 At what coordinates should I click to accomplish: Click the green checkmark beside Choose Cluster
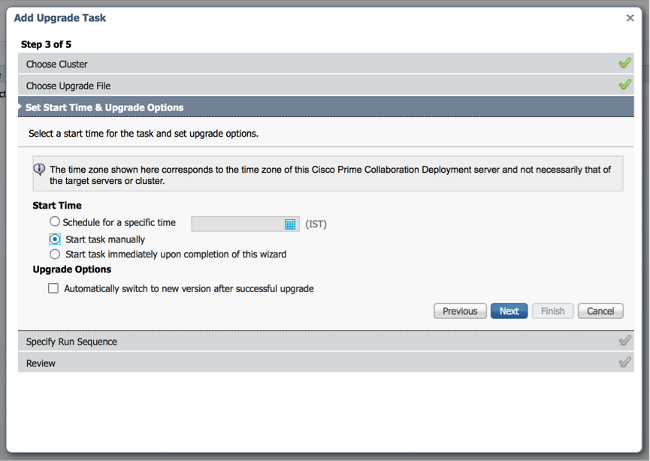point(624,63)
